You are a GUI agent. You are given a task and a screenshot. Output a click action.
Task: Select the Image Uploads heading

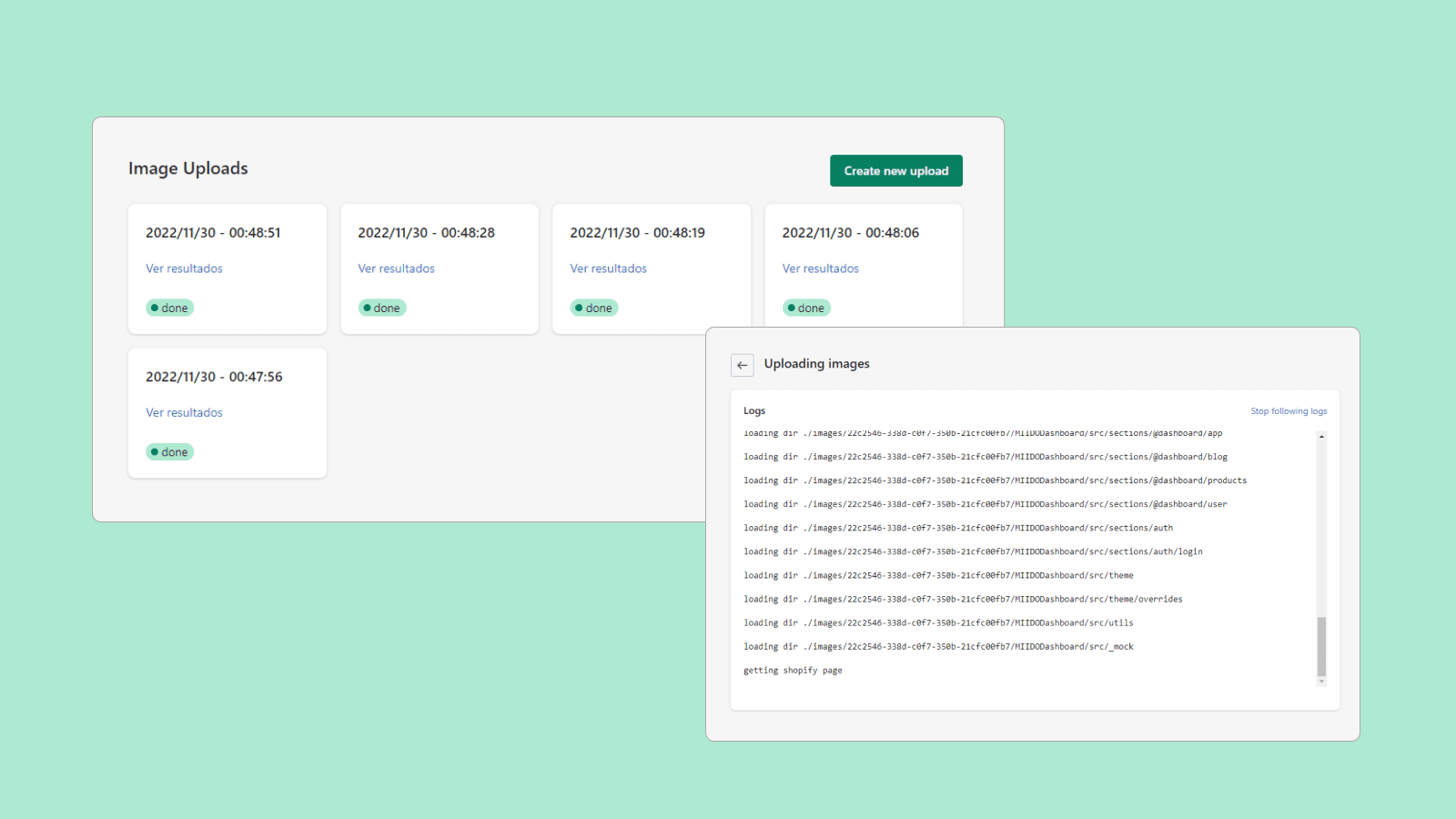[187, 168]
